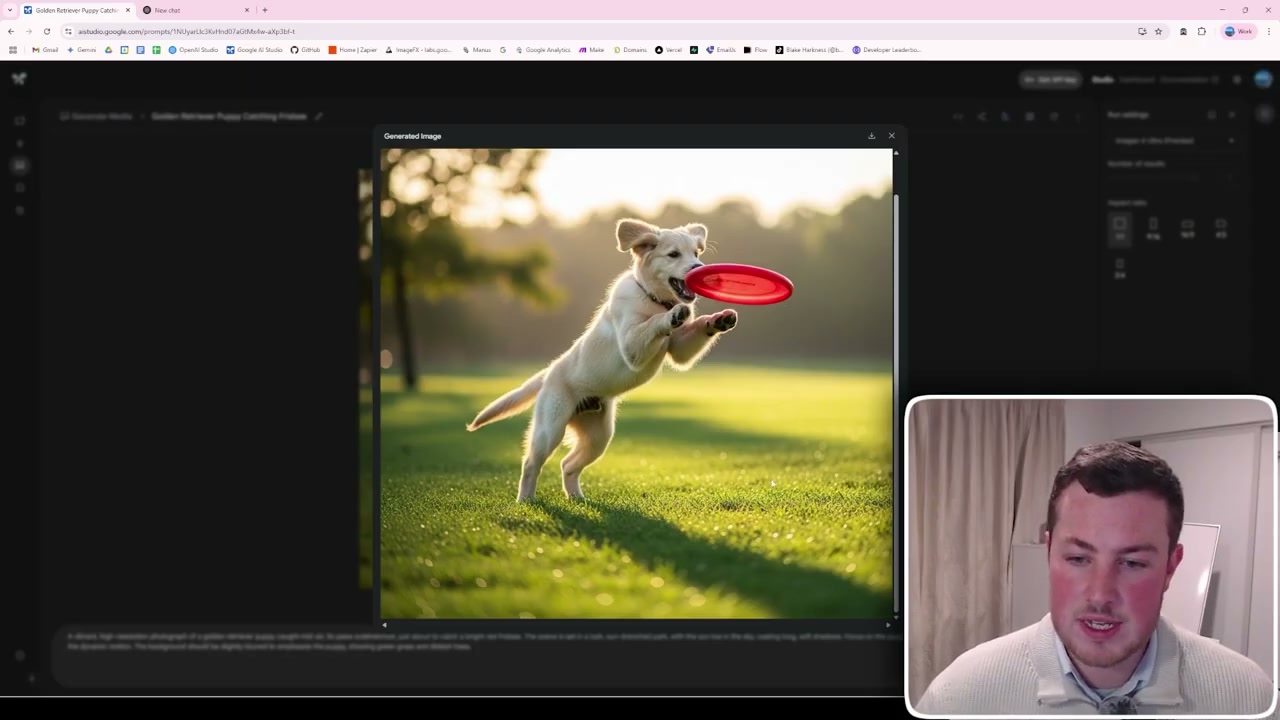Image resolution: width=1280 pixels, height=720 pixels.
Task: Open the Google G bookmark icon
Action: point(503,50)
